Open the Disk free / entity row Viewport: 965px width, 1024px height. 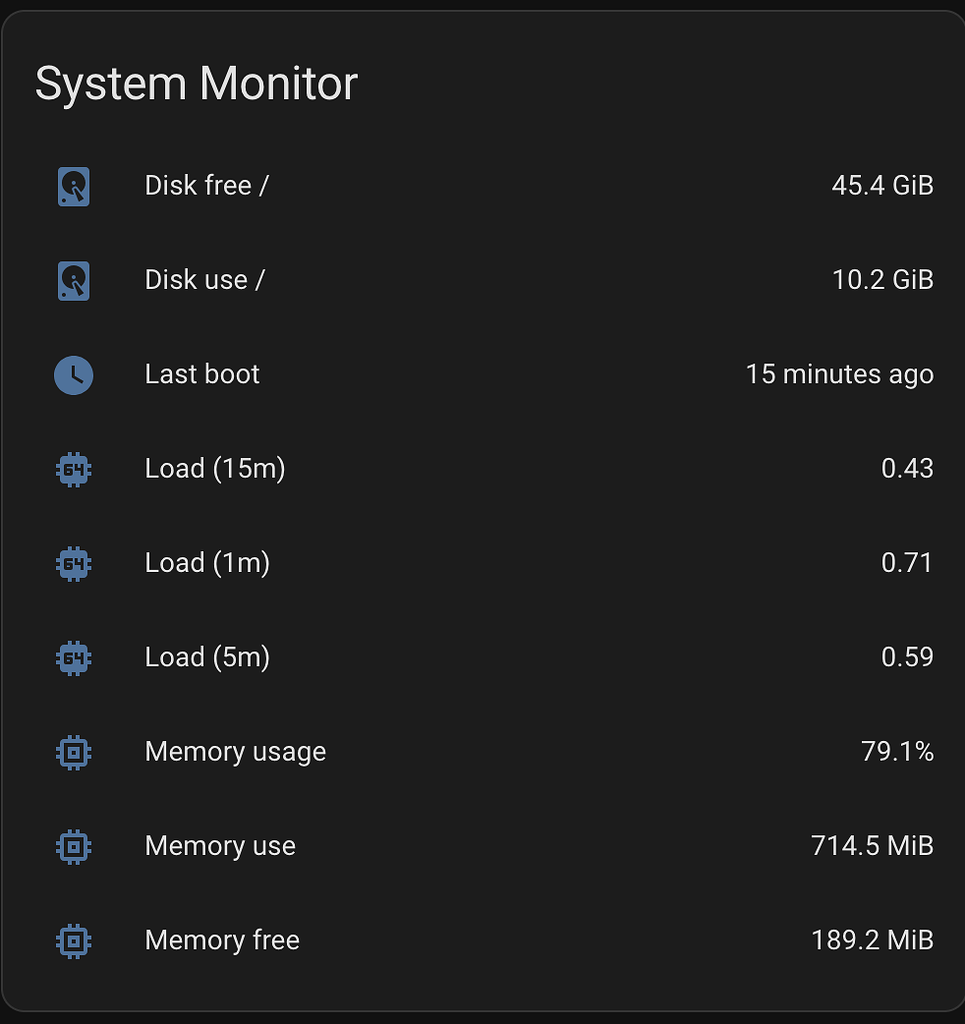207,185
